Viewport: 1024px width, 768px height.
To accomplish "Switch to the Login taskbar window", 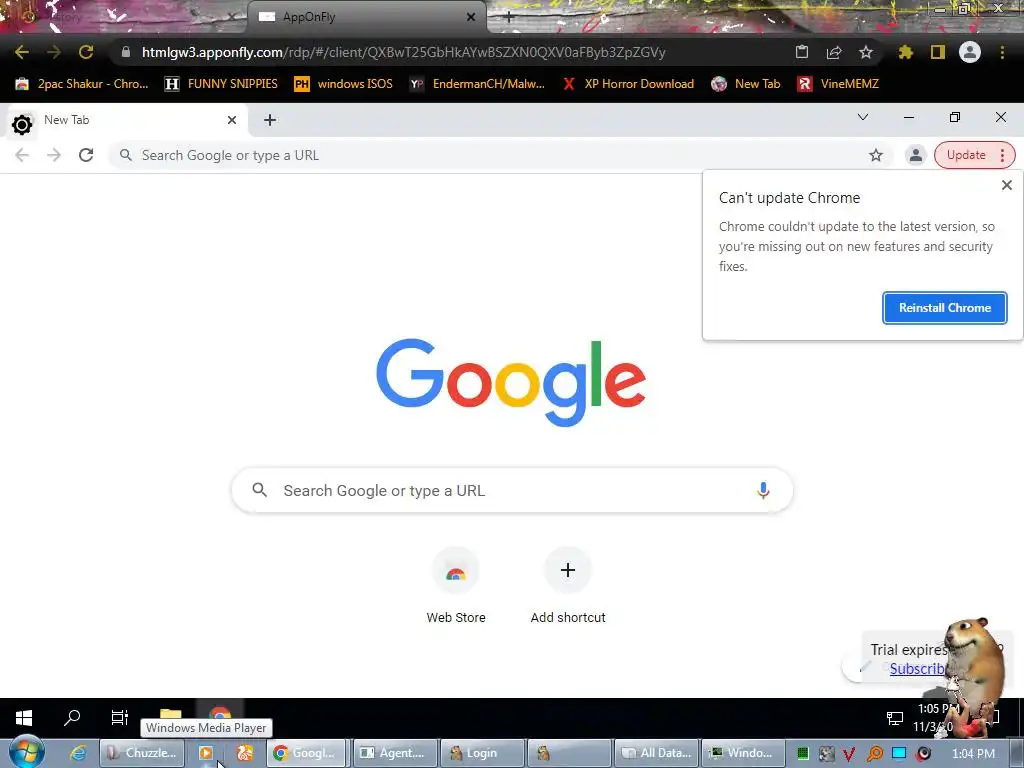I will [x=482, y=753].
